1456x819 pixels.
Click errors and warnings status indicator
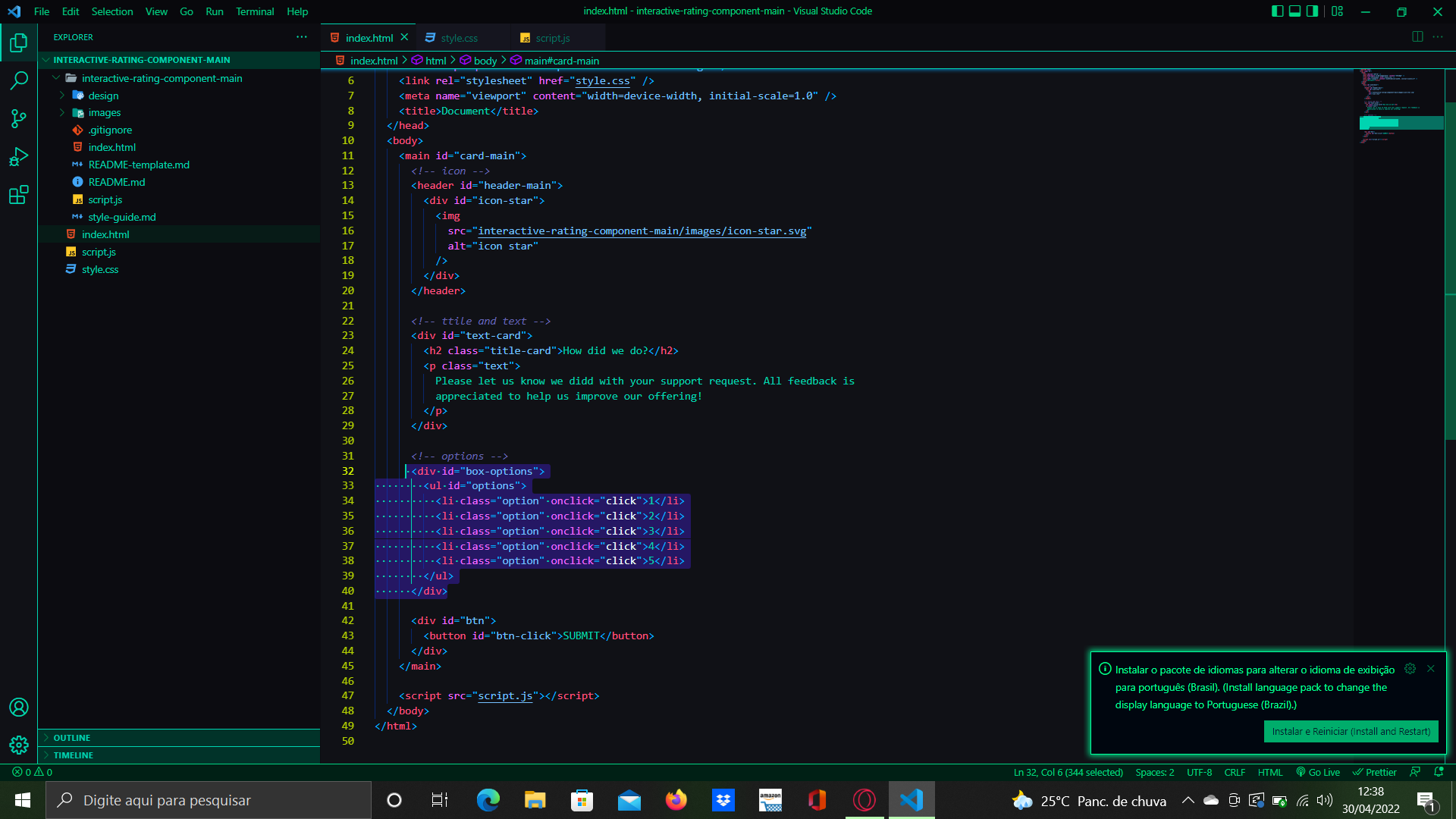coord(33,772)
